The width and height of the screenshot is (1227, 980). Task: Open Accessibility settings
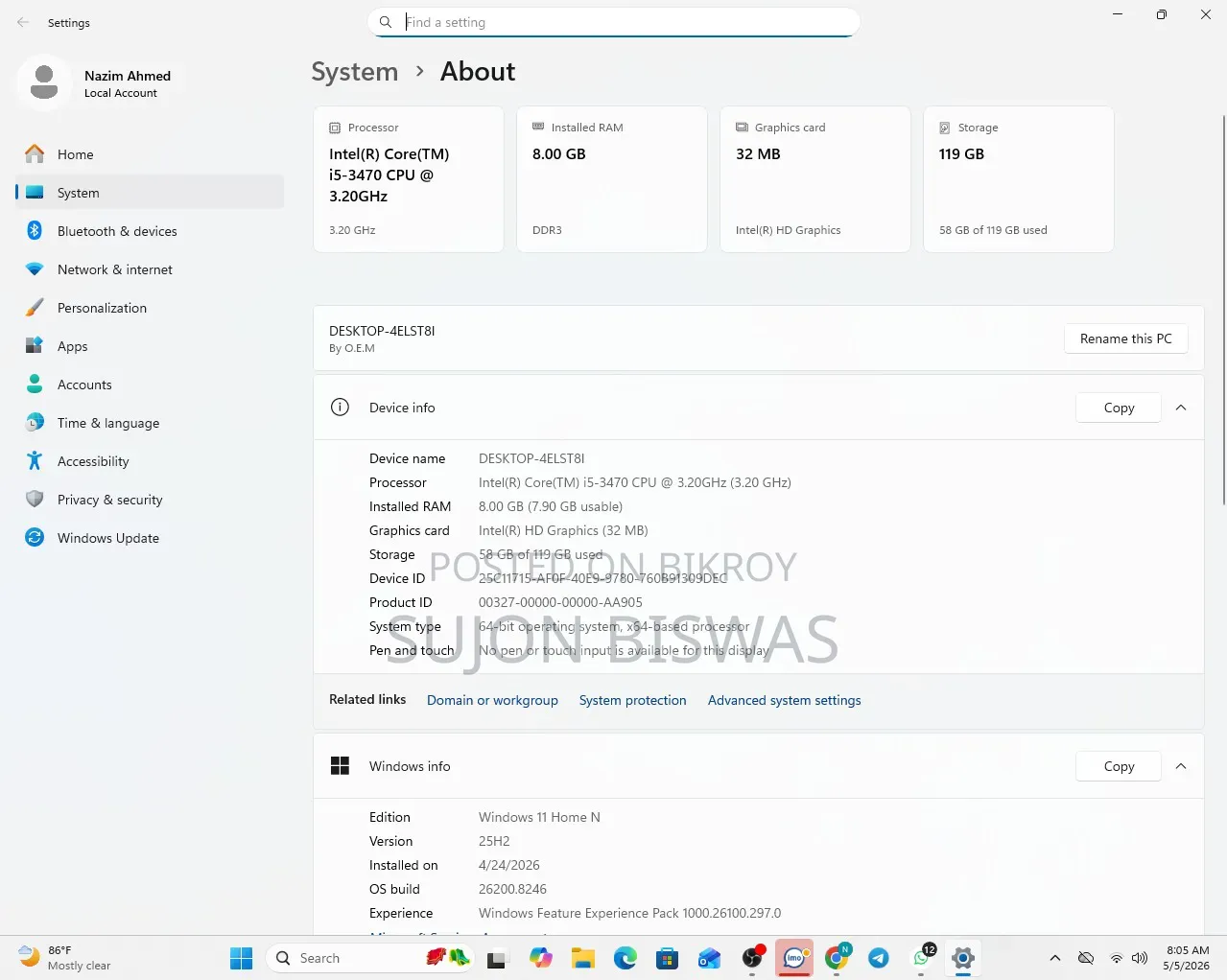[150, 461]
